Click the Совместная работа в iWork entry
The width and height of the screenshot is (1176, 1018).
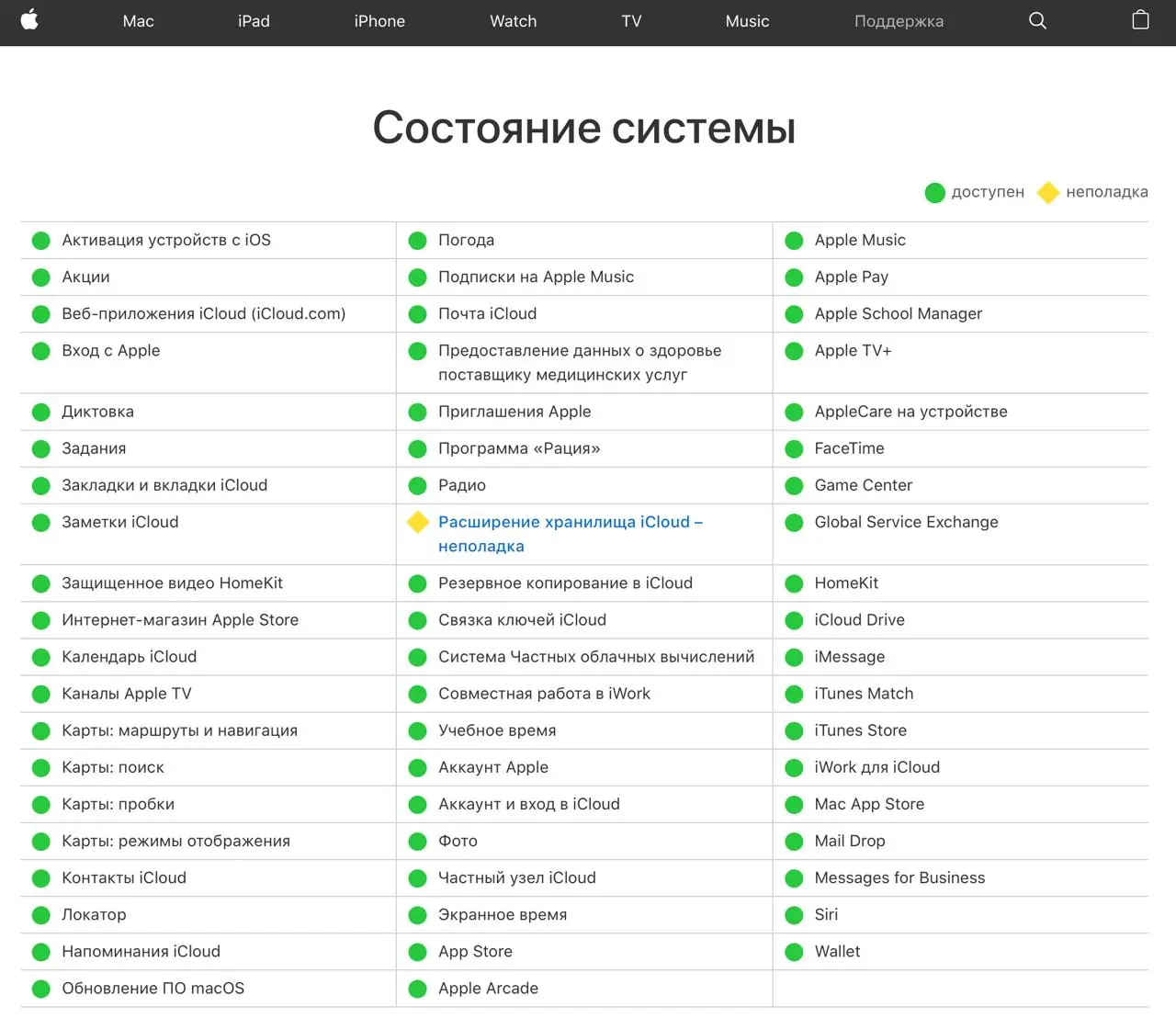(x=545, y=694)
